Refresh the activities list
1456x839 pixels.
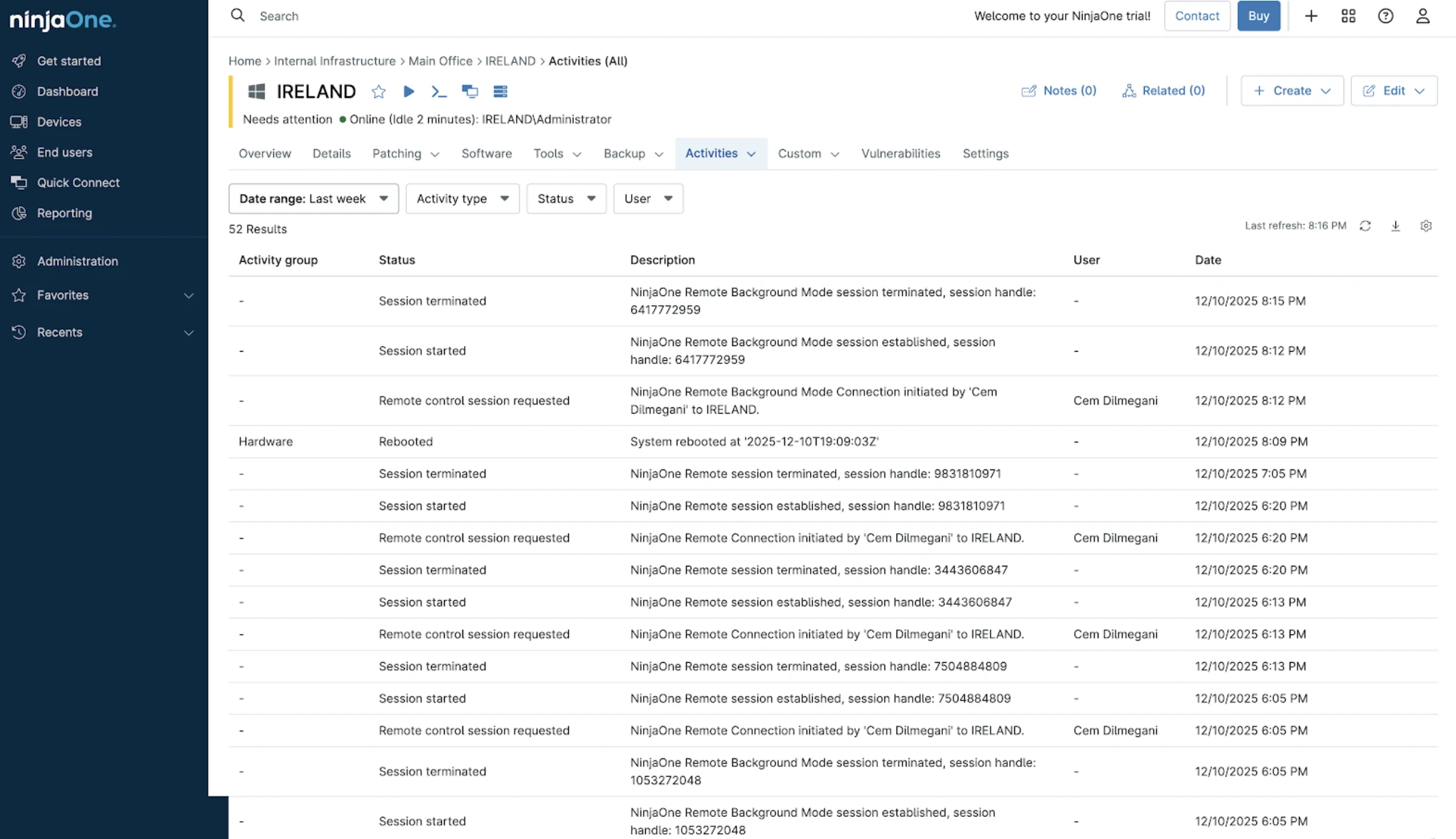1365,226
